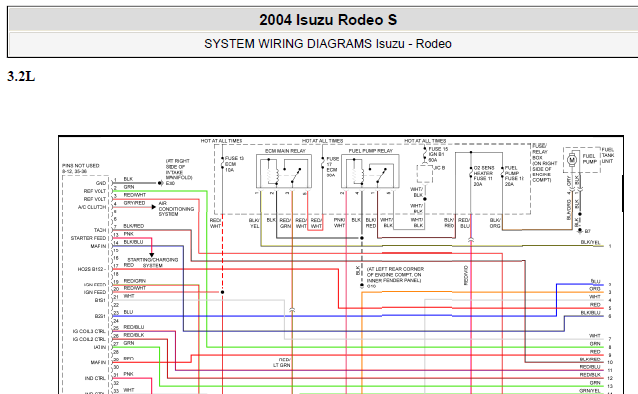Click the "RED/BLK" wire label at pin 26

tap(134, 335)
